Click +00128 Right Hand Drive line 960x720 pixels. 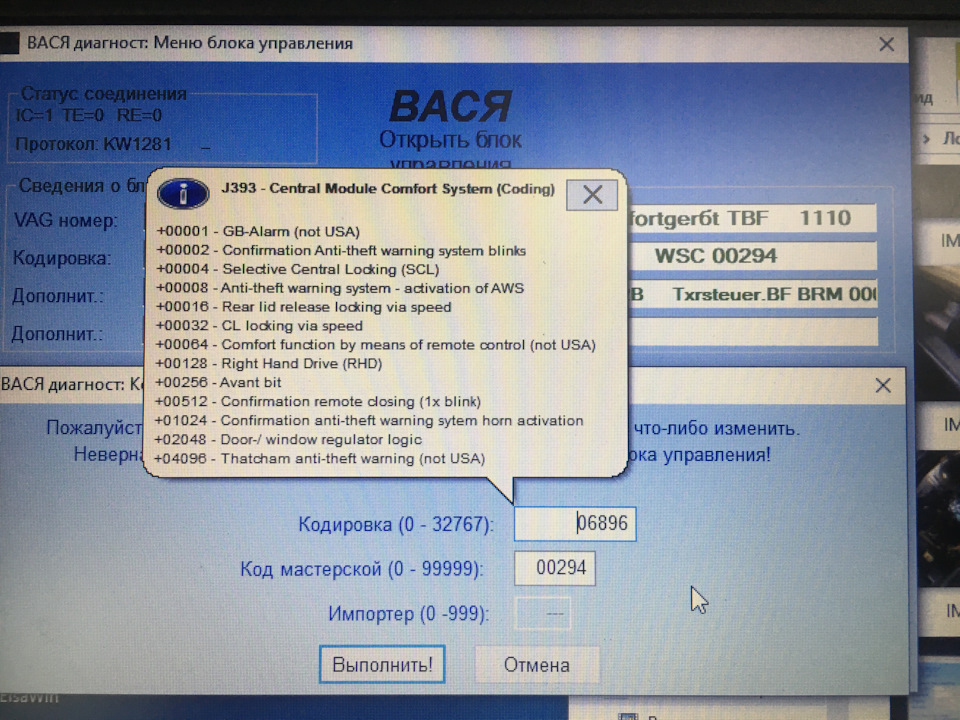coord(269,364)
